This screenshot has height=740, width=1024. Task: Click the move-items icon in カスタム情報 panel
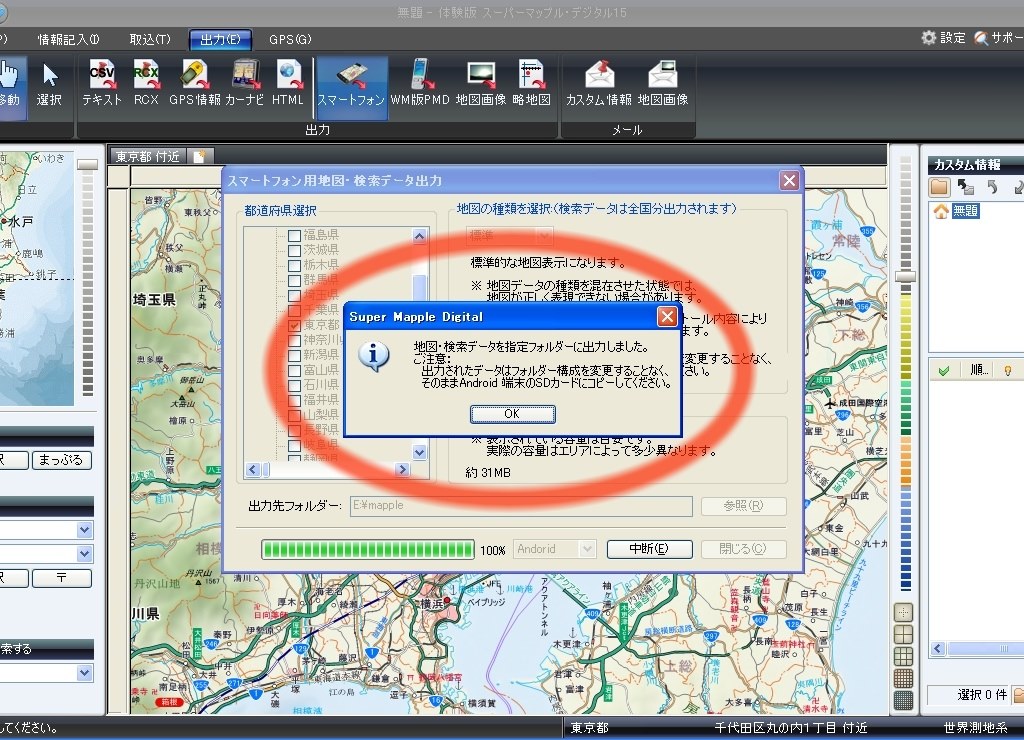coord(965,187)
